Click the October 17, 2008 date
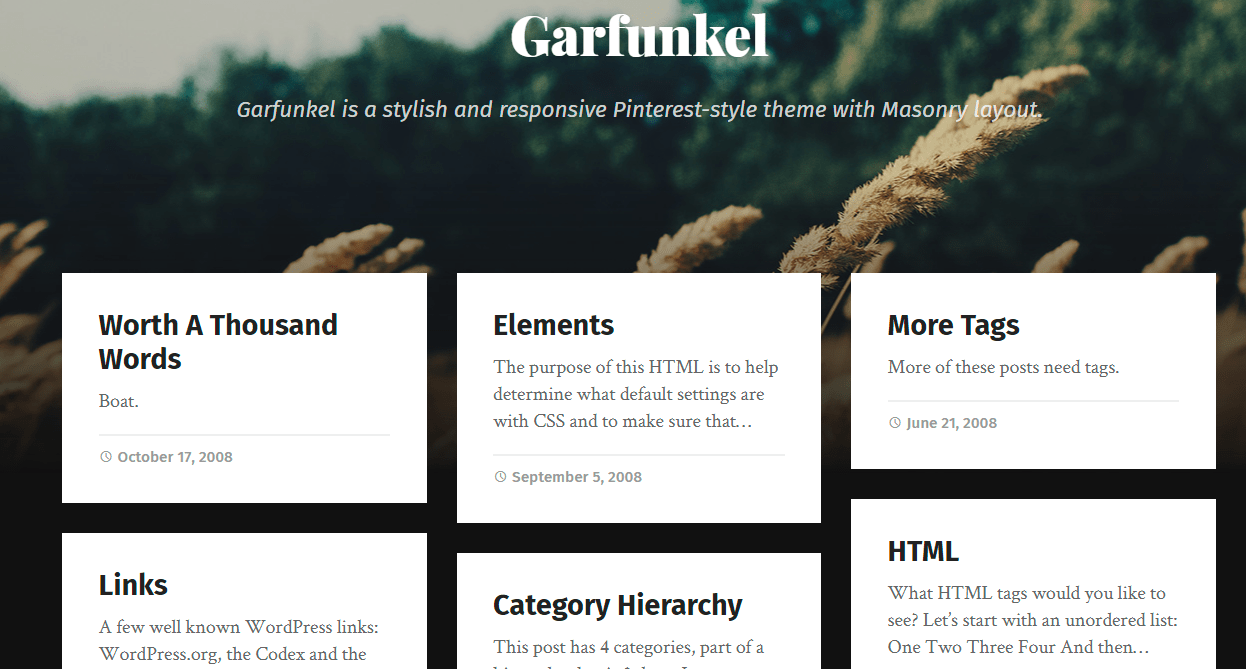1246x669 pixels. pos(175,457)
